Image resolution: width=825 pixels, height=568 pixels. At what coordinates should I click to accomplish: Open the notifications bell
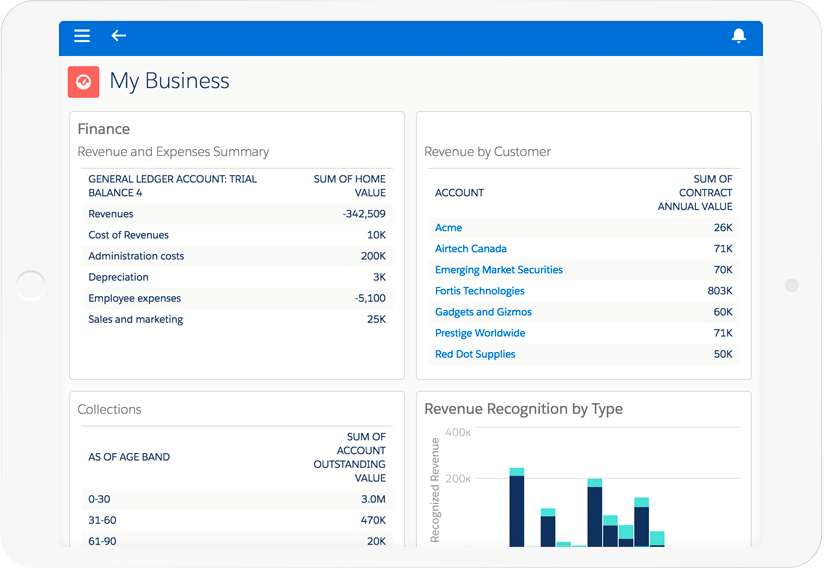pyautogui.click(x=739, y=36)
